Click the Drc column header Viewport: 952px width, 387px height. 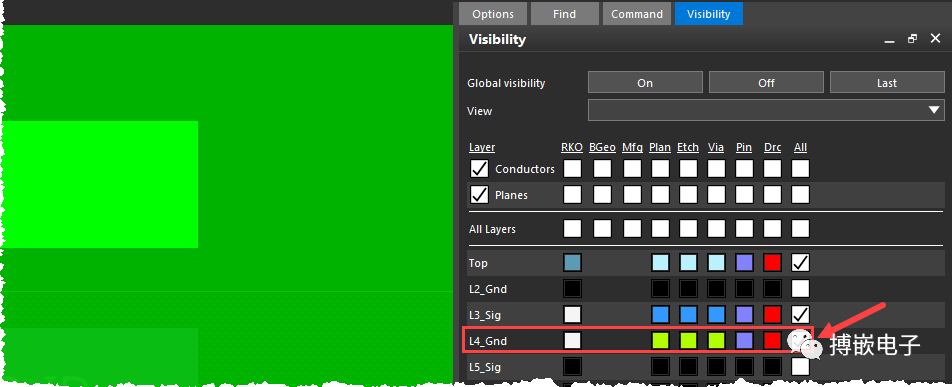tap(772, 147)
